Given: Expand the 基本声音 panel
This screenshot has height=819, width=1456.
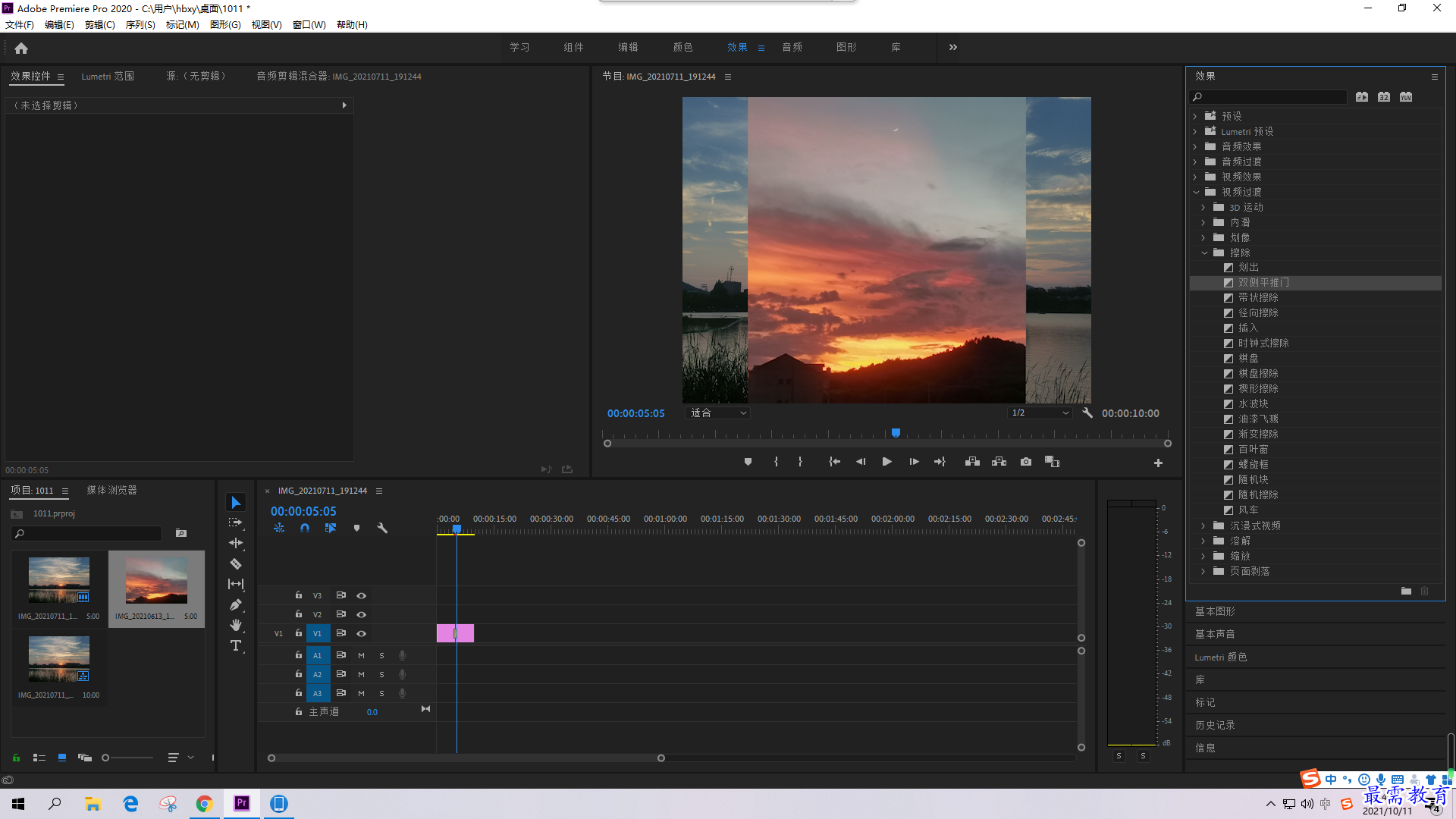Looking at the screenshot, I should pyautogui.click(x=1215, y=634).
